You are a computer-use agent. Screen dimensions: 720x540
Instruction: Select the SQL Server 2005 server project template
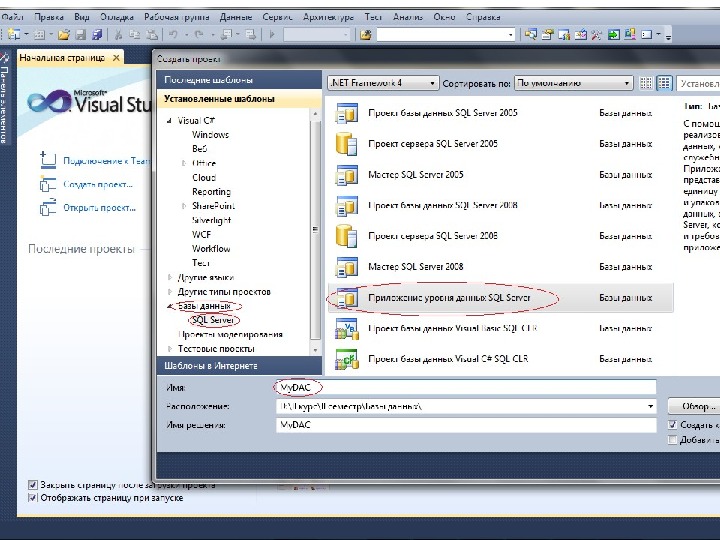[x=501, y=144]
